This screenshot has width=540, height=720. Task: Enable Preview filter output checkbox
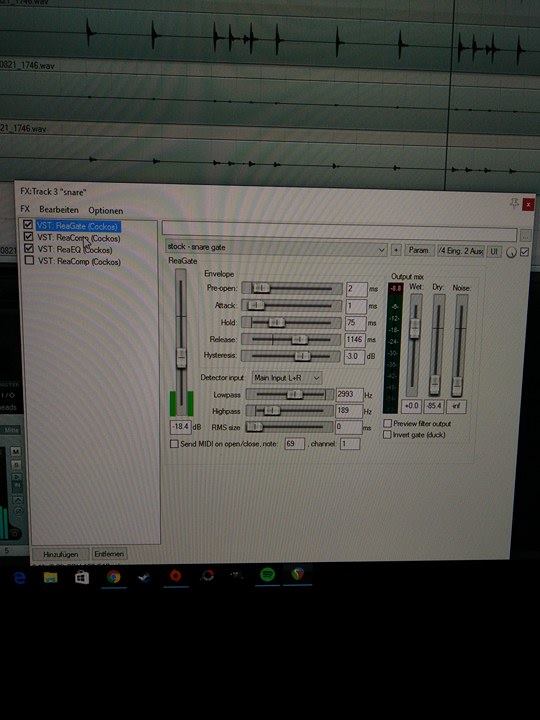coord(388,423)
